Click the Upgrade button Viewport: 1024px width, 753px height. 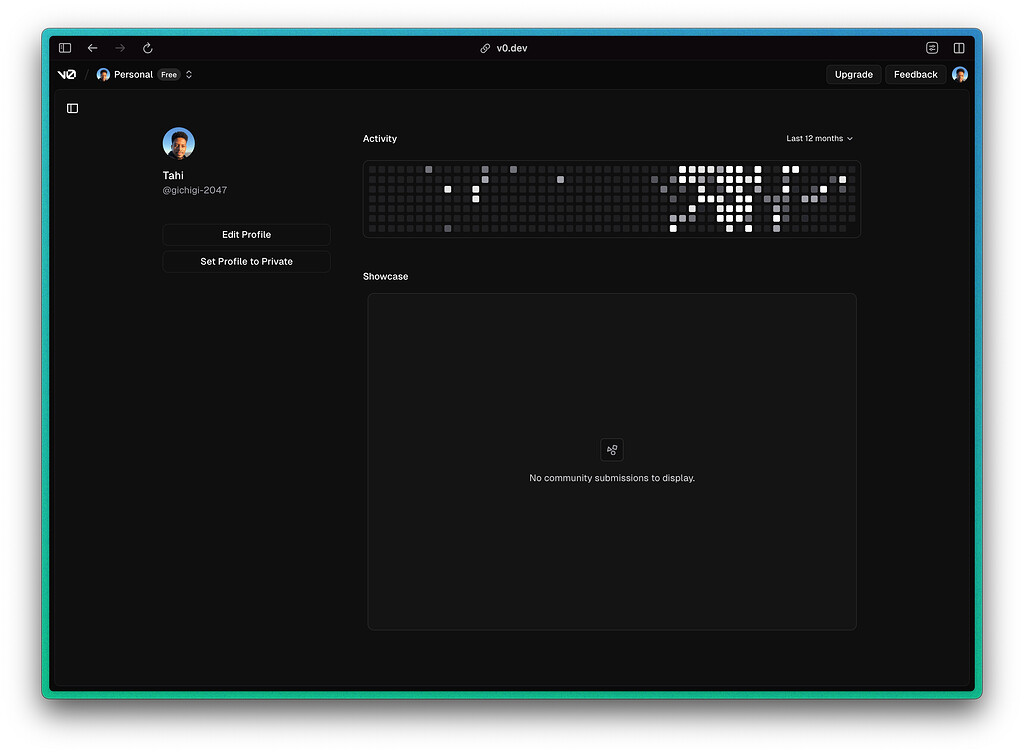click(x=853, y=74)
